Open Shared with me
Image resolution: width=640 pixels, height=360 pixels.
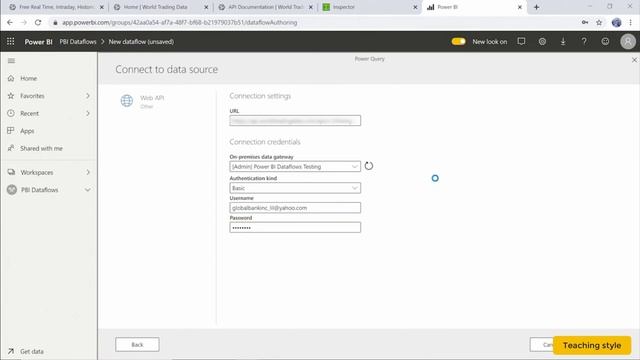(x=41, y=149)
